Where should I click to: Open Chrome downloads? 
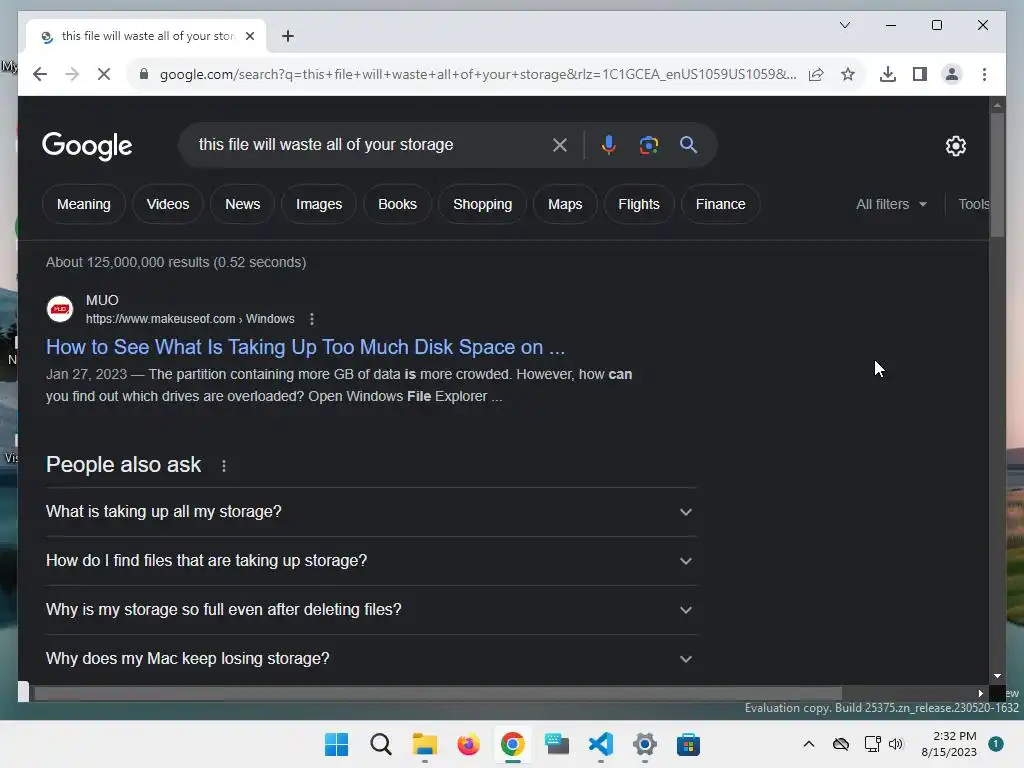coord(888,74)
